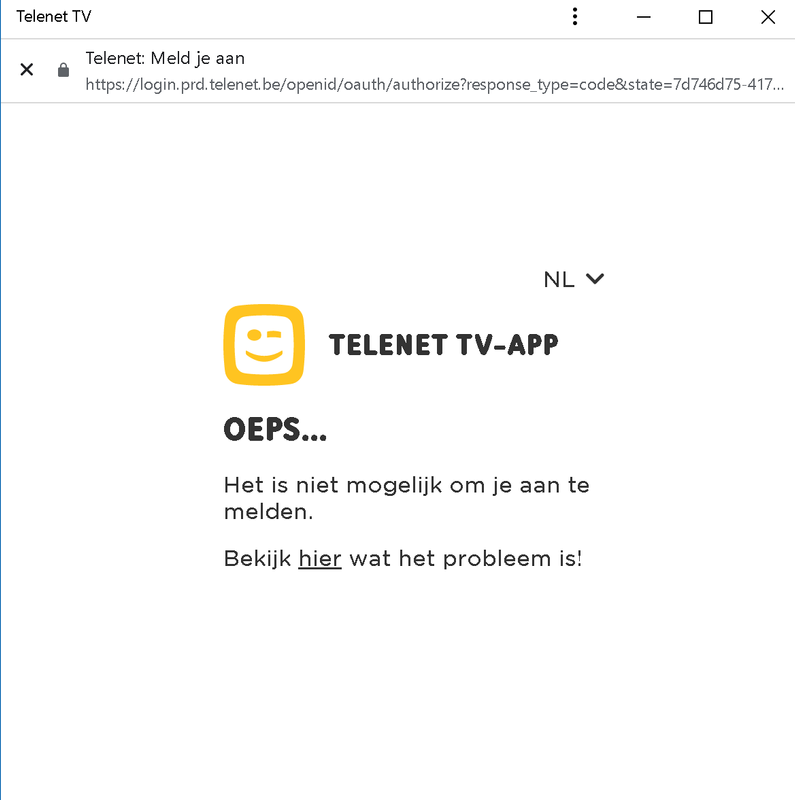The image size is (795, 800).
Task: Click the 'TELENET TV-APP' heading
Action: click(443, 345)
